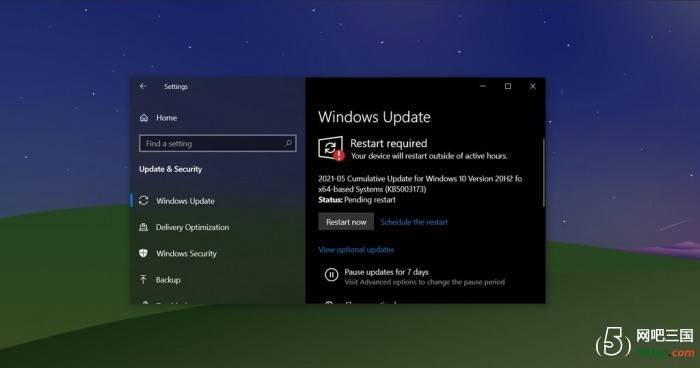Click the scrollbar on the Windows Update pane

(x=543, y=173)
